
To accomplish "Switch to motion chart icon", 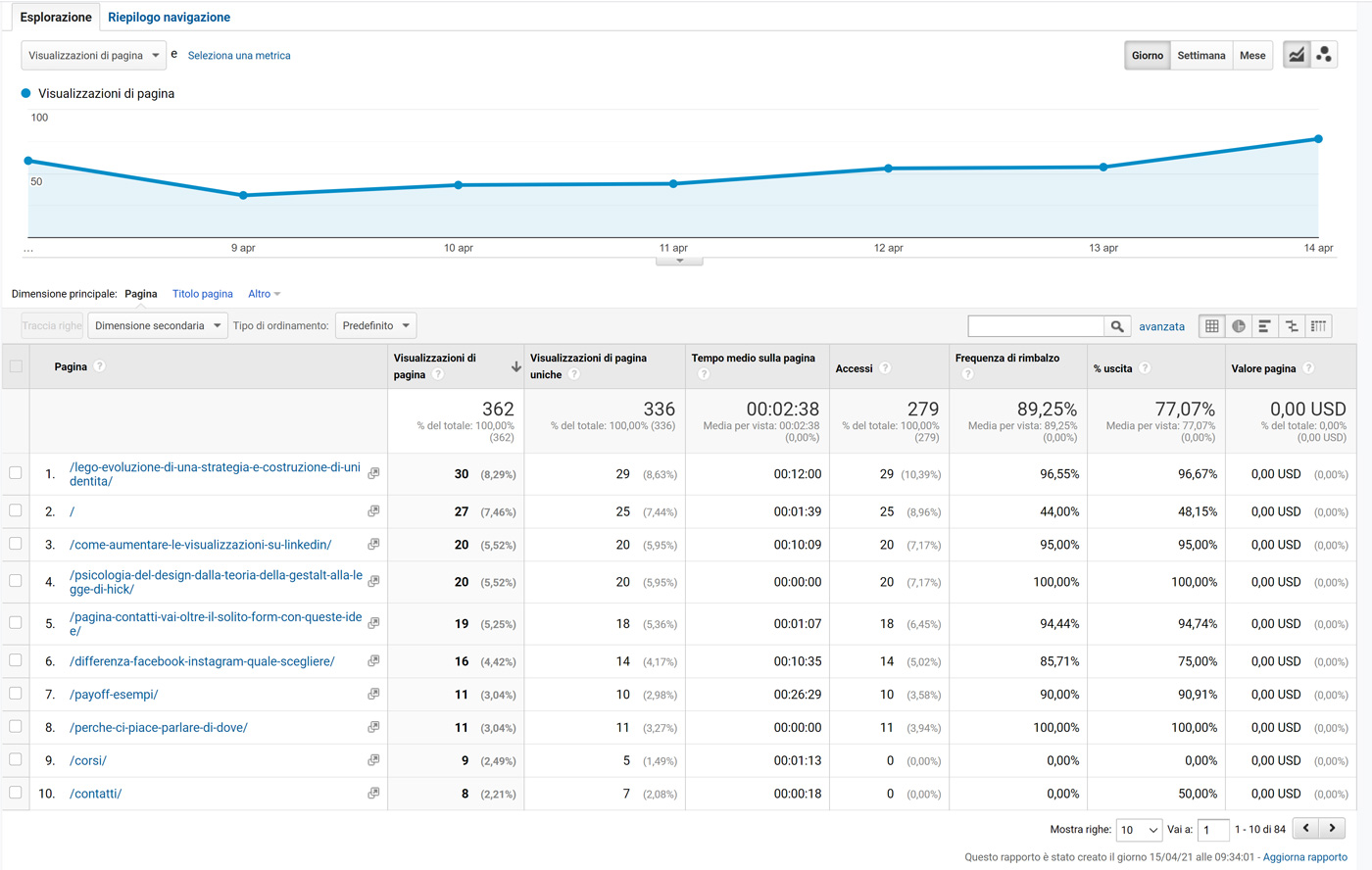I will tap(1324, 55).
